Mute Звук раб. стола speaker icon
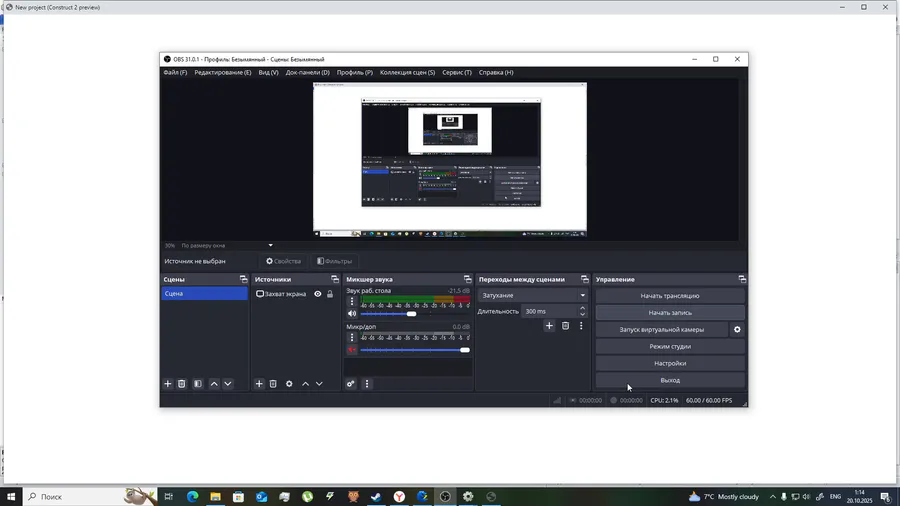The height and width of the screenshot is (506, 900). [352, 313]
